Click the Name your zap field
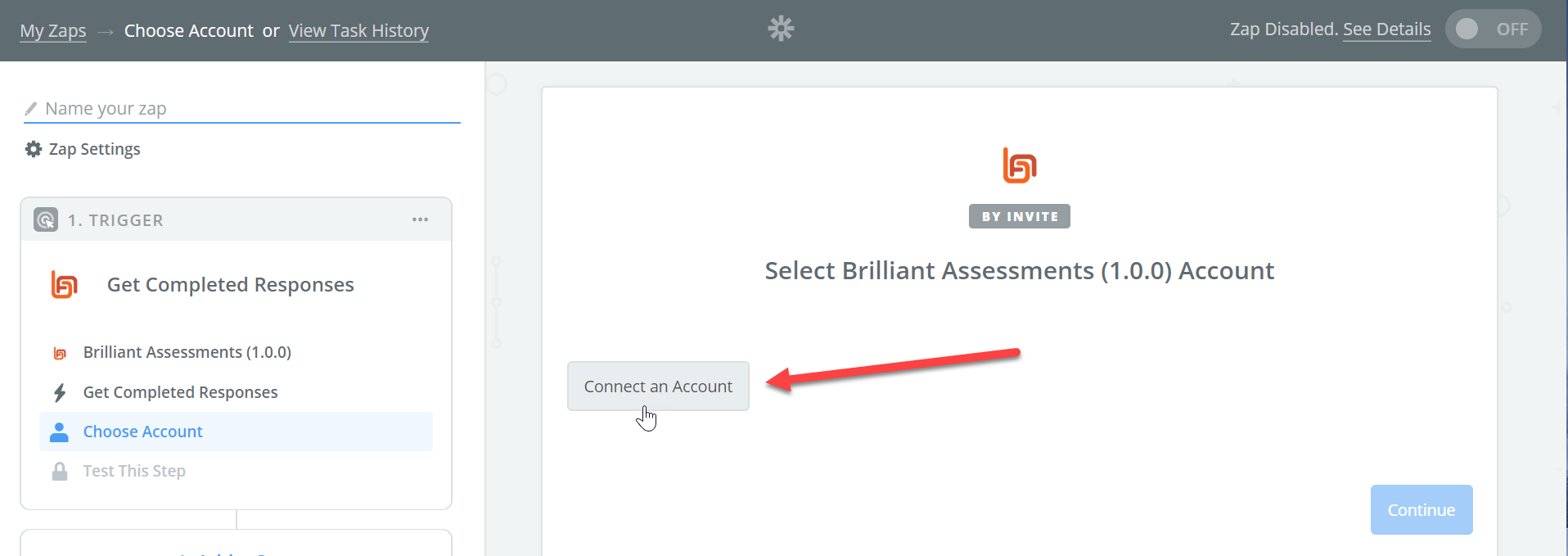1568x556 pixels. coord(246,109)
